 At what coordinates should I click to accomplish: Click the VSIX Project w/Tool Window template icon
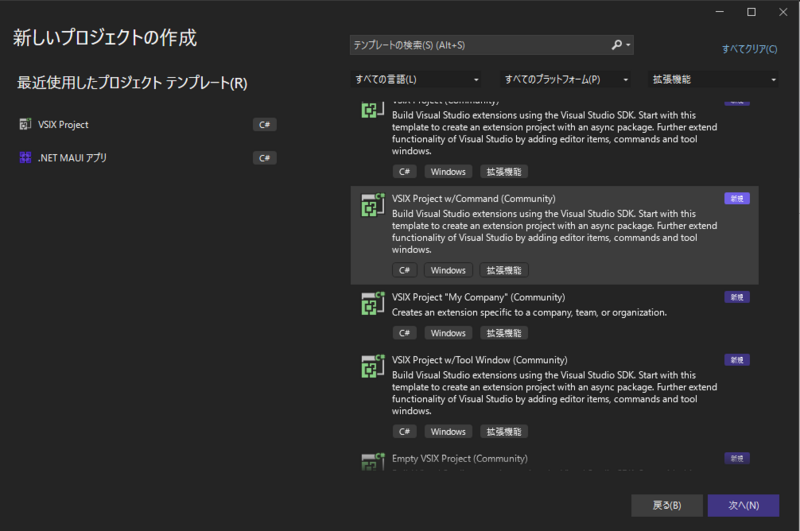tap(372, 366)
